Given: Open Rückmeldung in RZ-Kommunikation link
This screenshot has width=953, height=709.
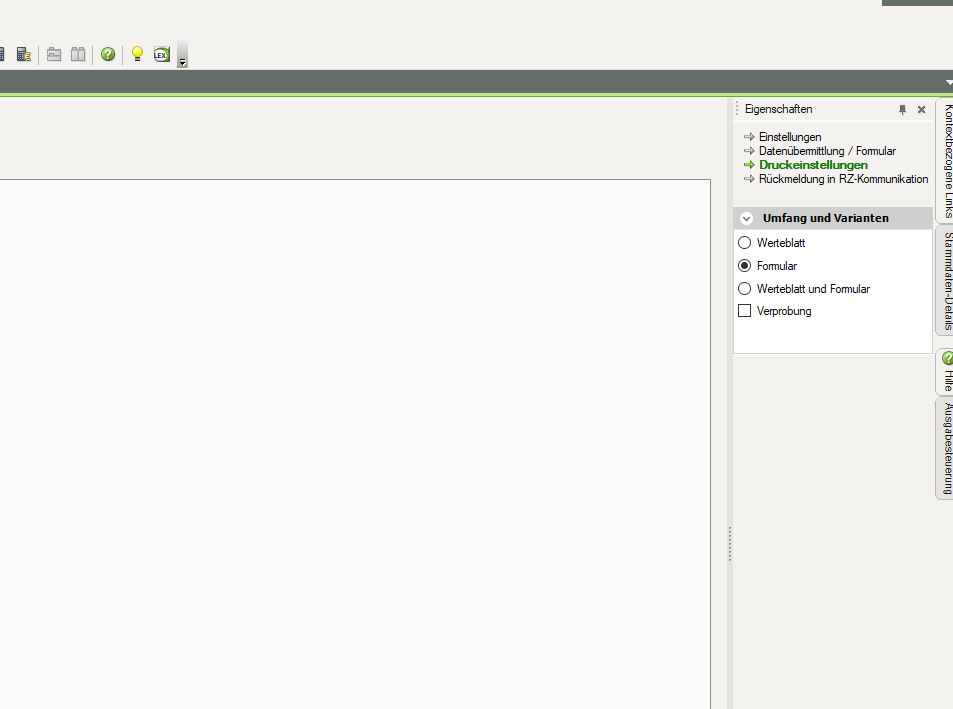Looking at the screenshot, I should [x=843, y=179].
